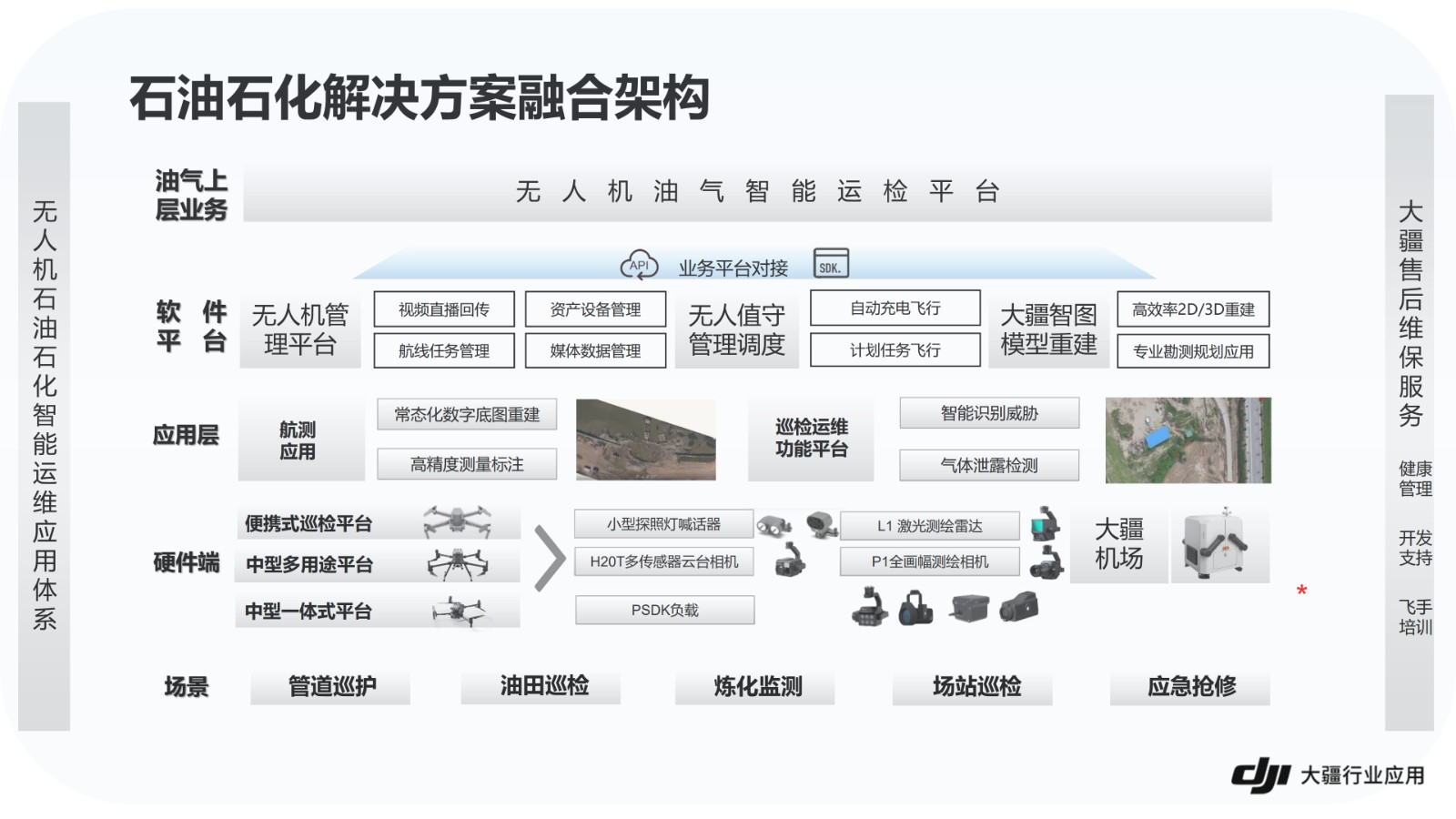The height and width of the screenshot is (819, 1456).
Task: Click the 高效率2D/3D重建 button
Action: click(1192, 309)
